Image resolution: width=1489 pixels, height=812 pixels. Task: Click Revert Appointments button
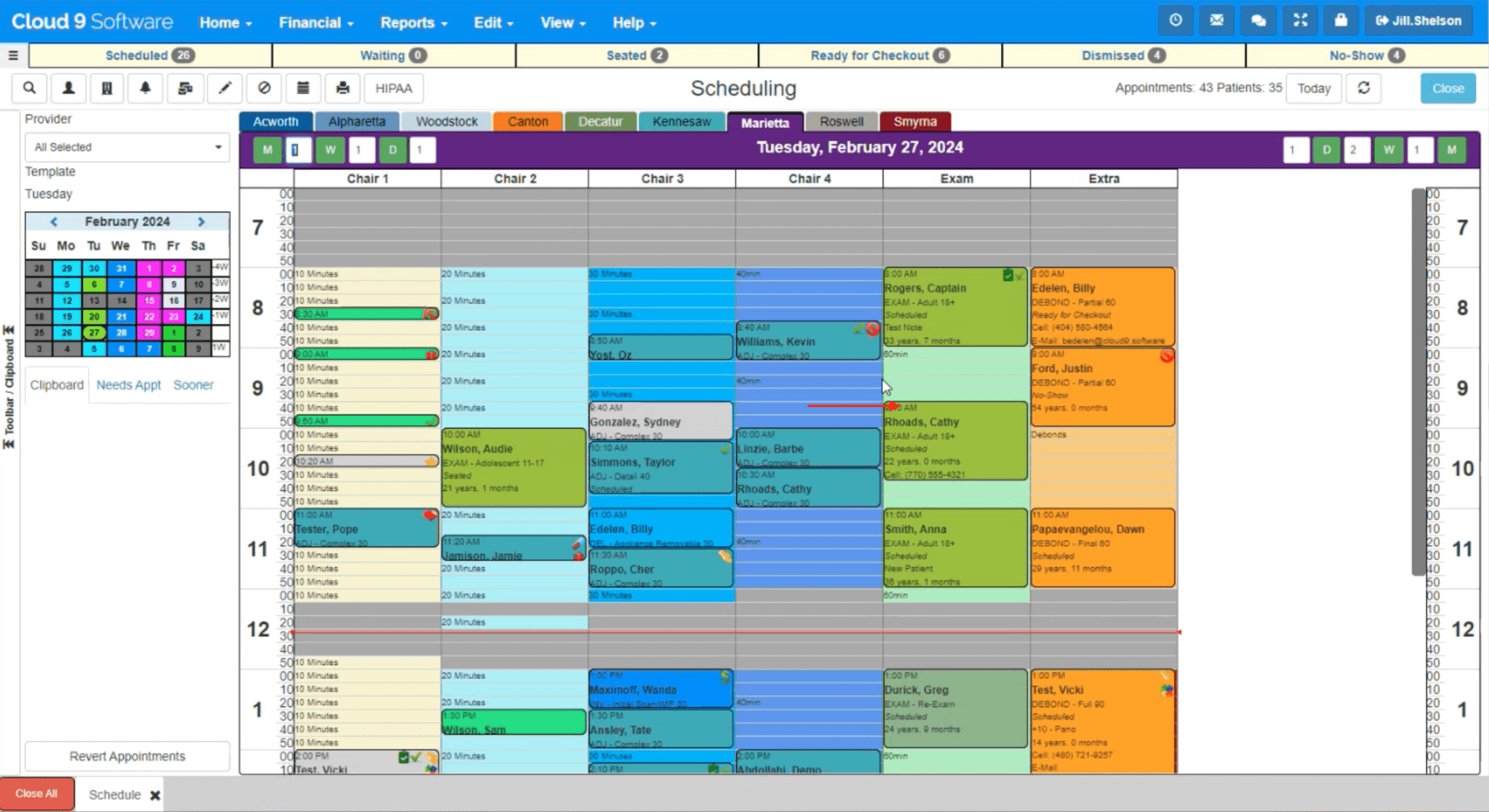coord(127,756)
